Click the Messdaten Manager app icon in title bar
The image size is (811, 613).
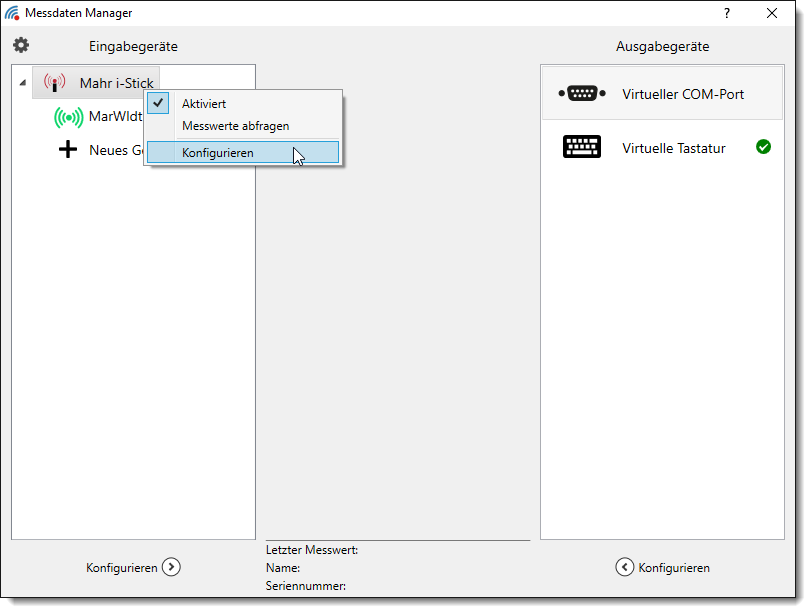pyautogui.click(x=12, y=13)
